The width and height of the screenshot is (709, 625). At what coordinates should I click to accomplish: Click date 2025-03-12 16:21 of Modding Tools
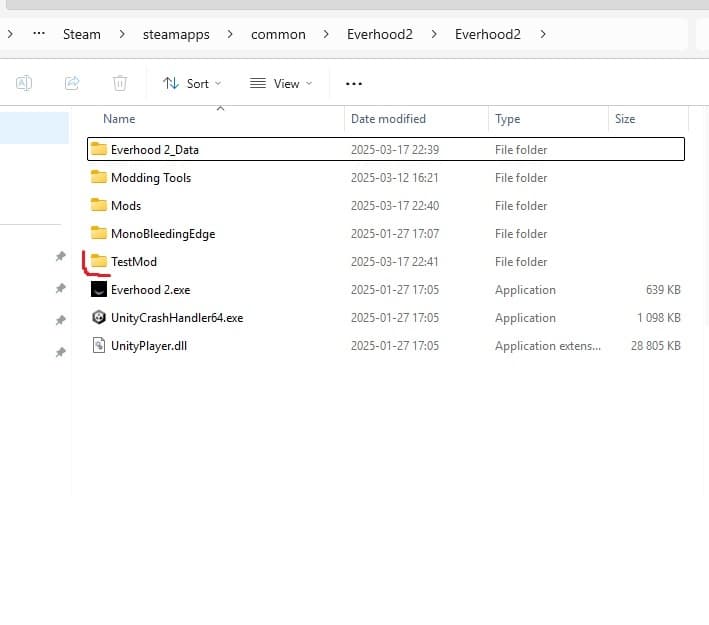pyautogui.click(x=395, y=178)
